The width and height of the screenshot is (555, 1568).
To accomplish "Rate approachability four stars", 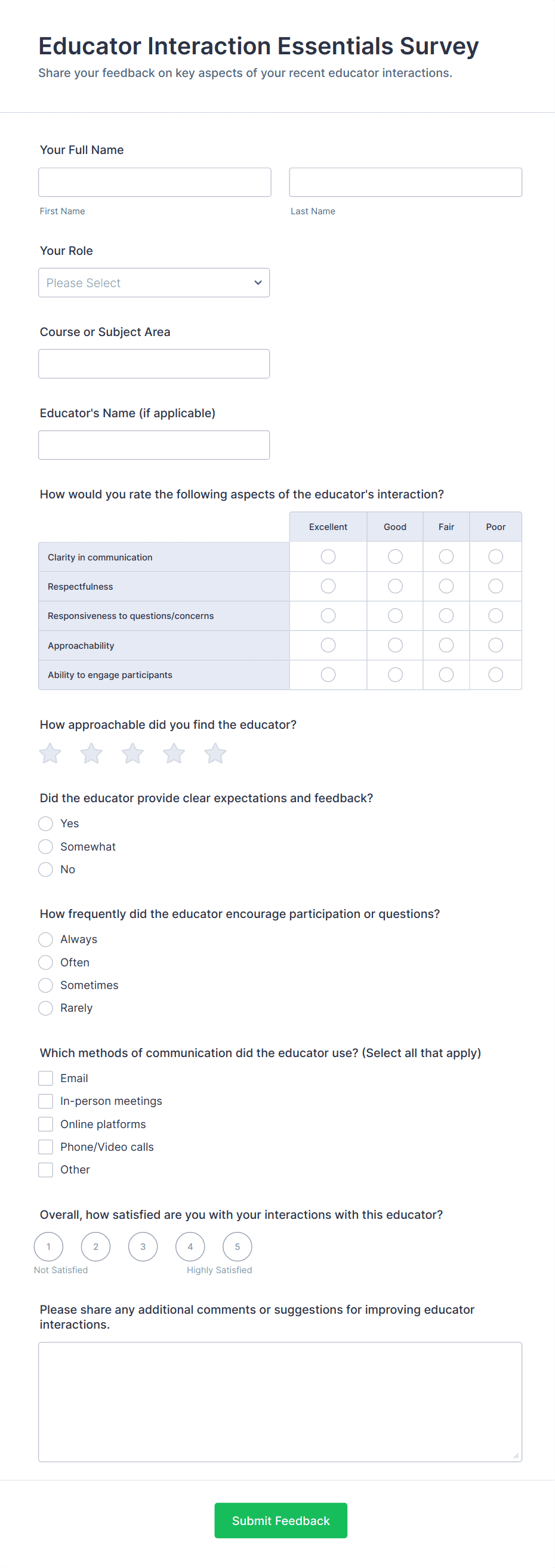I will pos(174,754).
